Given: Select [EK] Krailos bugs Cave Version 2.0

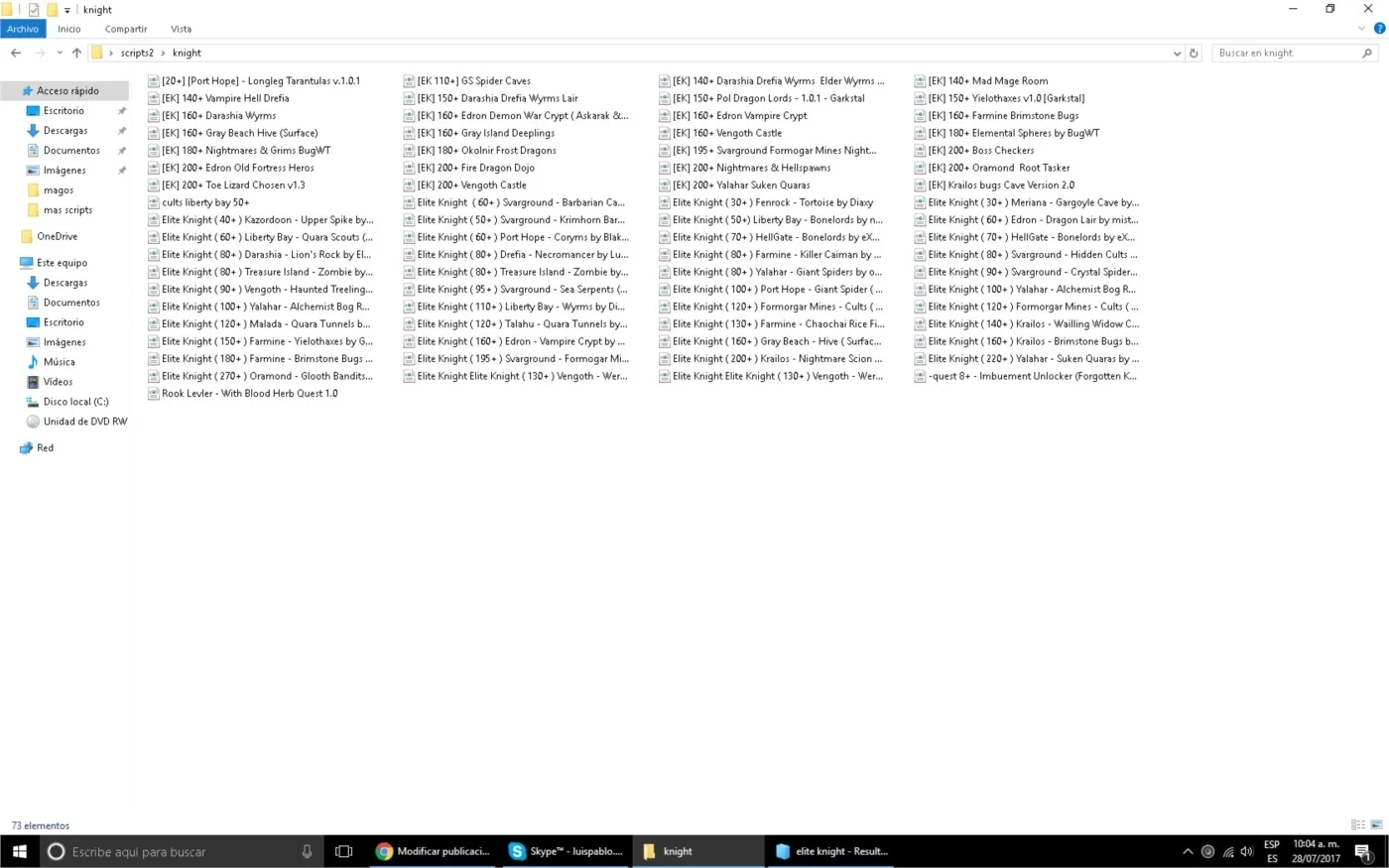Looking at the screenshot, I should click(x=994, y=186).
